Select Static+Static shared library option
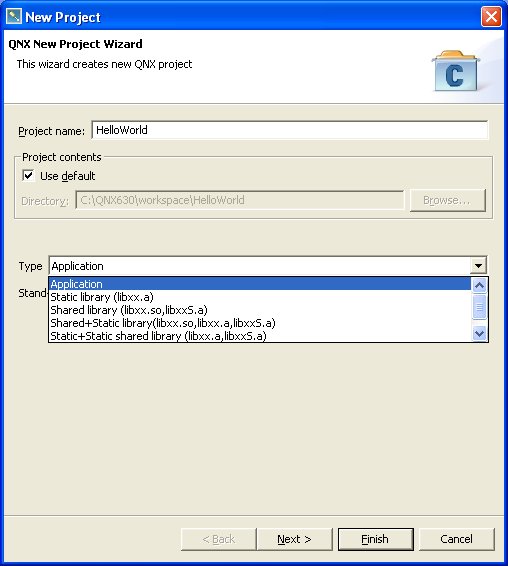 click(x=260, y=336)
